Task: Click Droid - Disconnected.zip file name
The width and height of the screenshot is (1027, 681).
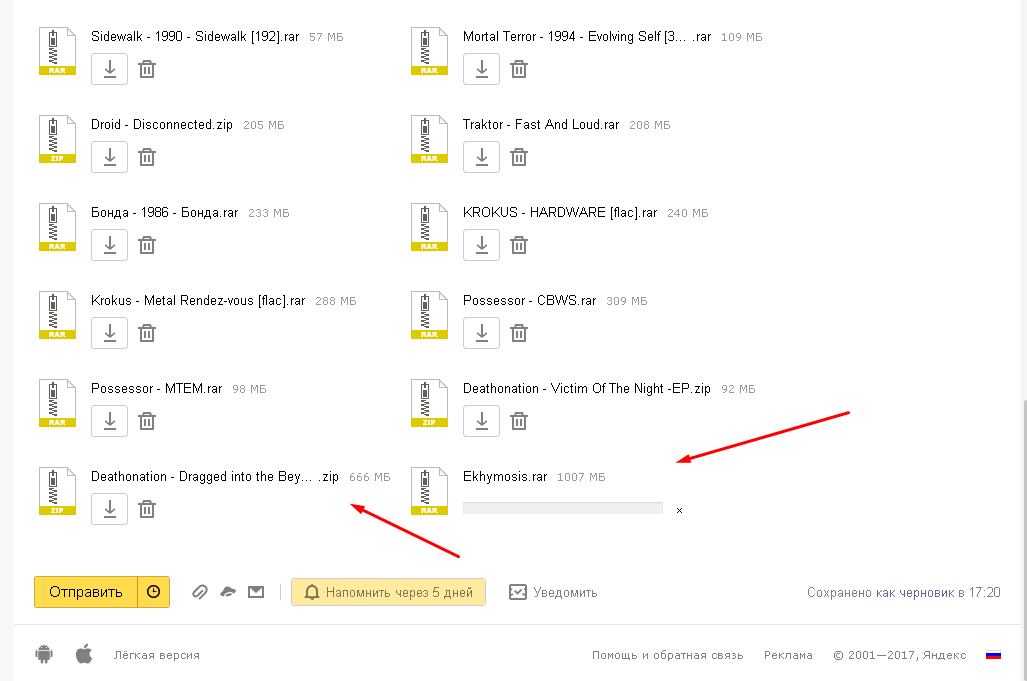Action: pos(162,124)
